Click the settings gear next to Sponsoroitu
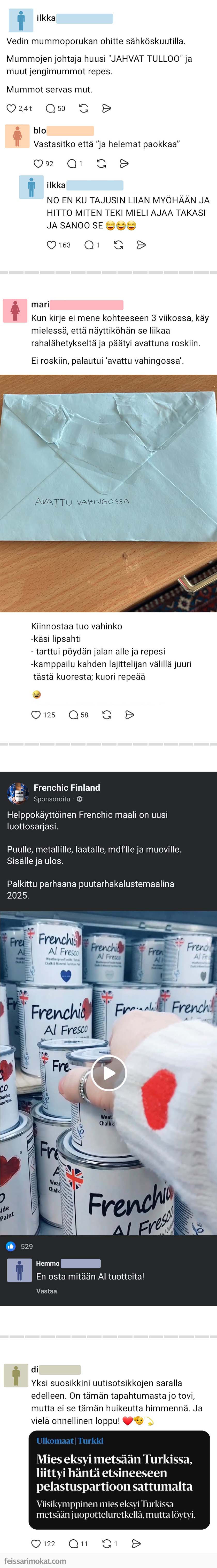The height and width of the screenshot is (1568, 217). (79, 799)
